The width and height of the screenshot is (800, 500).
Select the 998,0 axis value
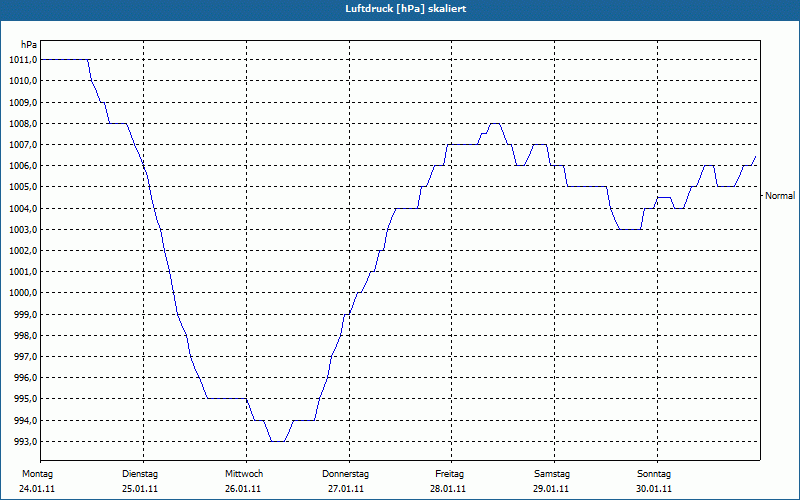(x=26, y=336)
